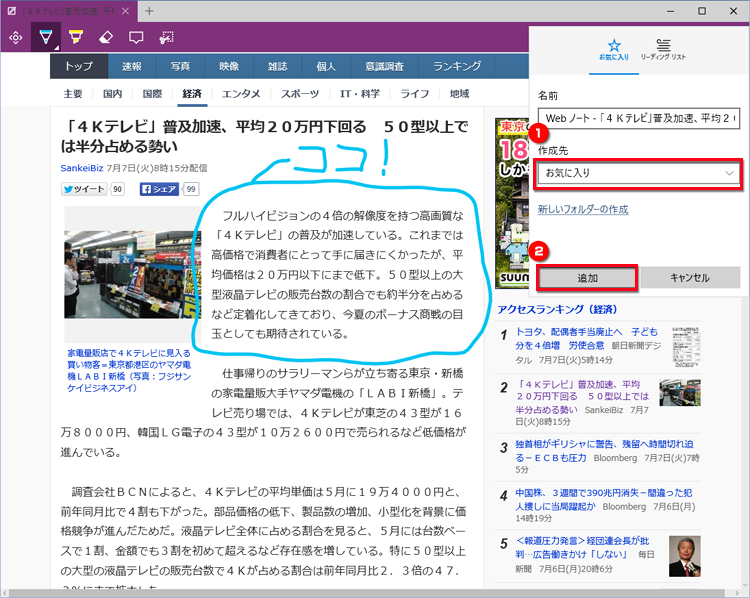750x598 pixels.
Task: Choose the Eraser tool
Action: (106, 38)
